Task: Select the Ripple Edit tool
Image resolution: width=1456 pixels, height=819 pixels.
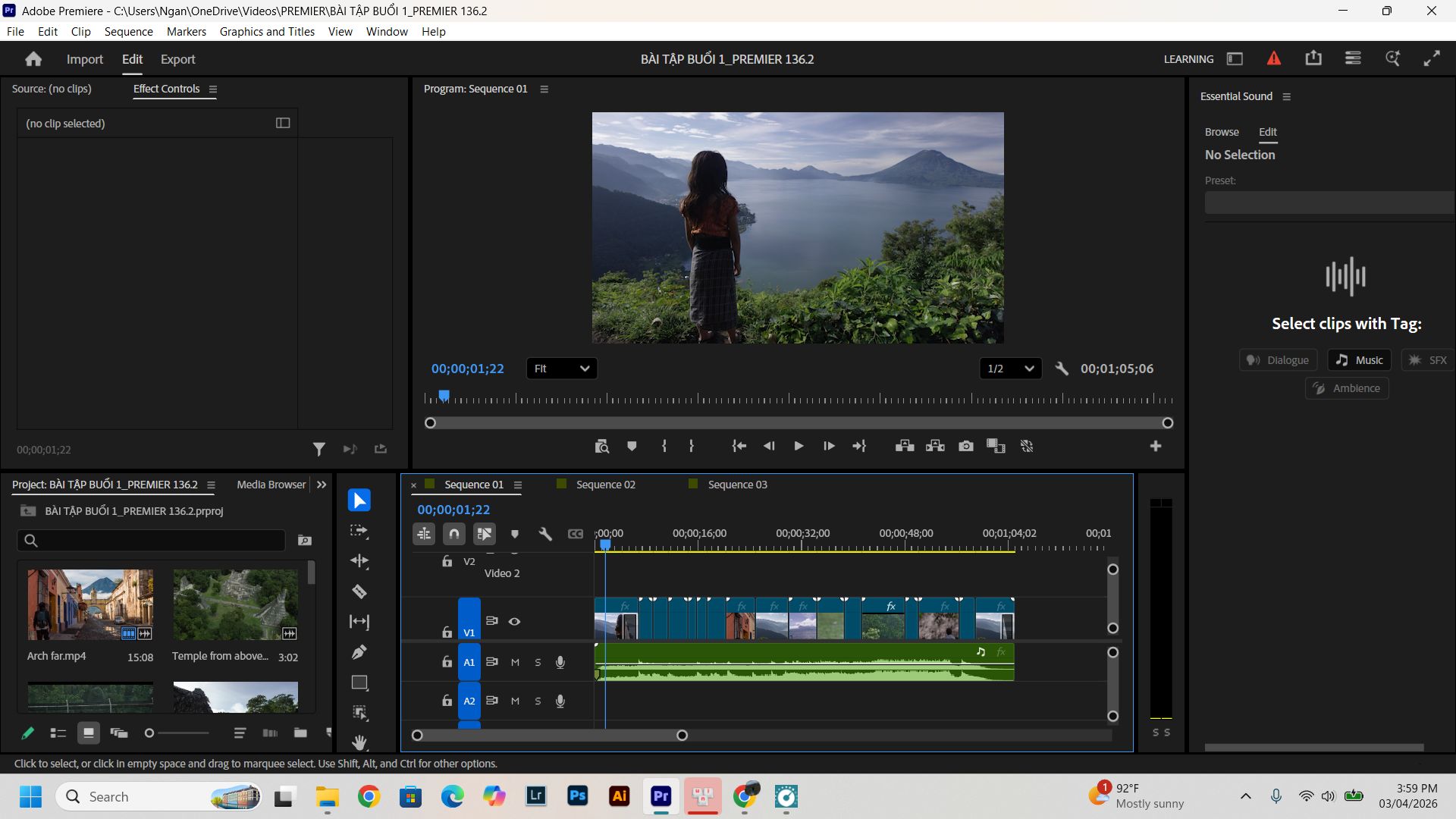Action: coord(359,561)
